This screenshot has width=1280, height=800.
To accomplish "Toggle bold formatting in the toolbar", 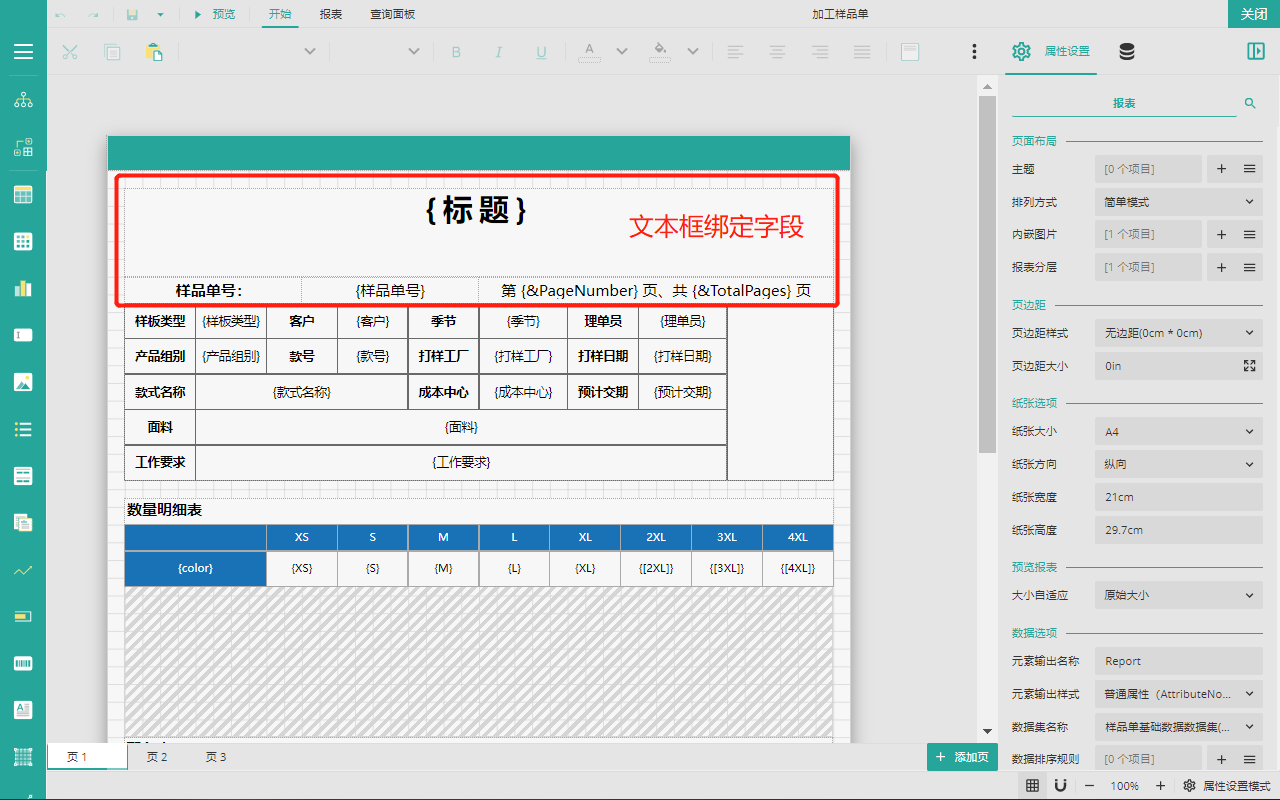I will tap(456, 52).
